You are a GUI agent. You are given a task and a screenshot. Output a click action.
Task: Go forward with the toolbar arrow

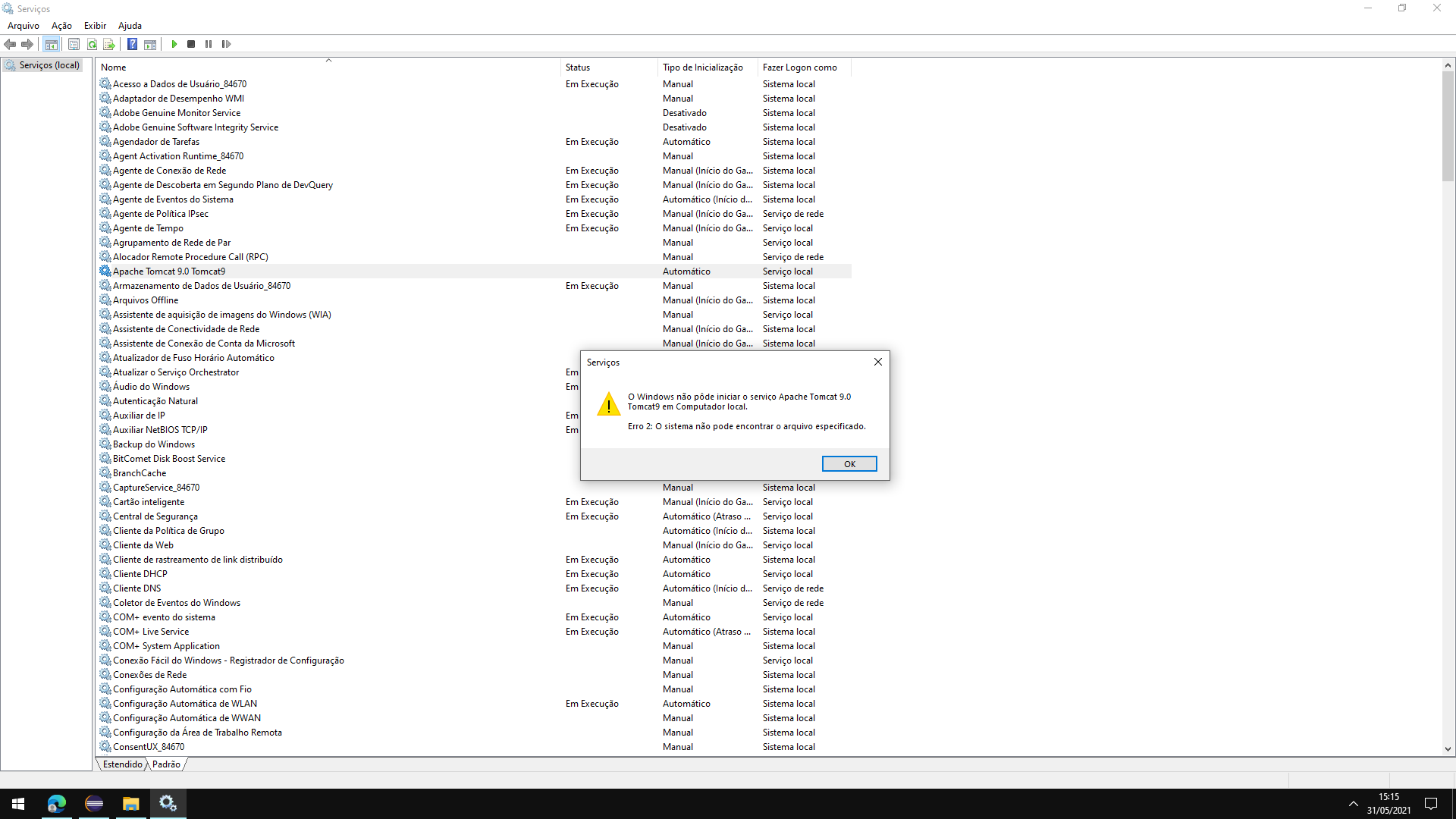pyautogui.click(x=27, y=44)
